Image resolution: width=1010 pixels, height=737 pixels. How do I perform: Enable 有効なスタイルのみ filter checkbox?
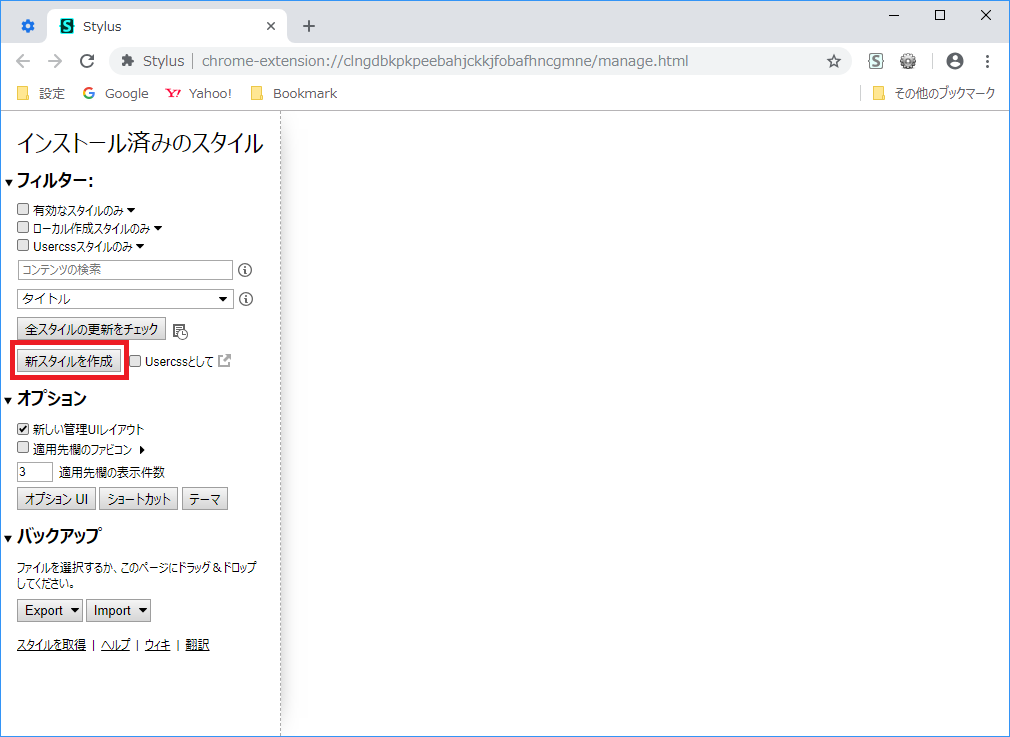coord(23,210)
